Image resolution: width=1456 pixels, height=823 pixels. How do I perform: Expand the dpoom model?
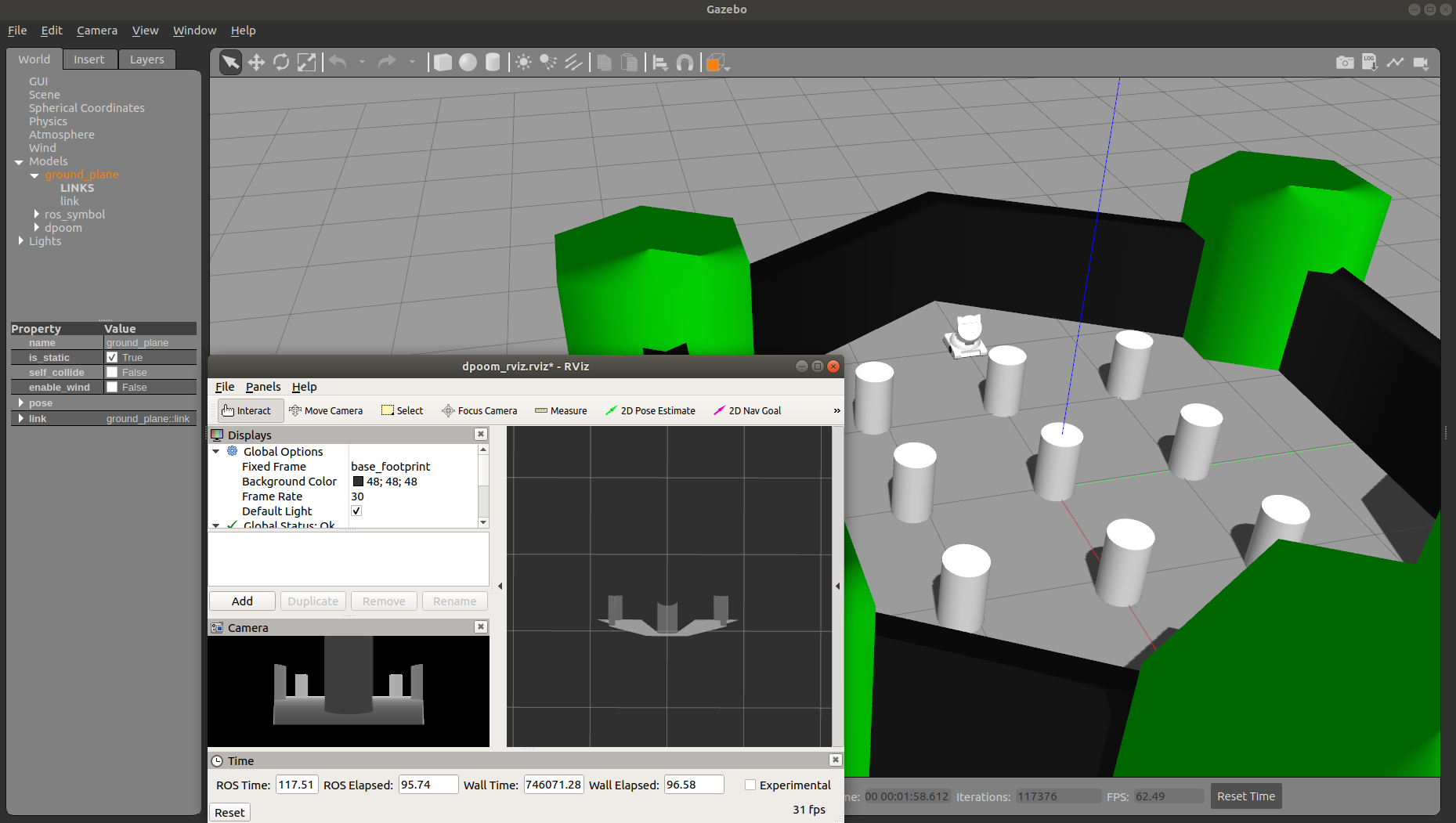(x=37, y=228)
